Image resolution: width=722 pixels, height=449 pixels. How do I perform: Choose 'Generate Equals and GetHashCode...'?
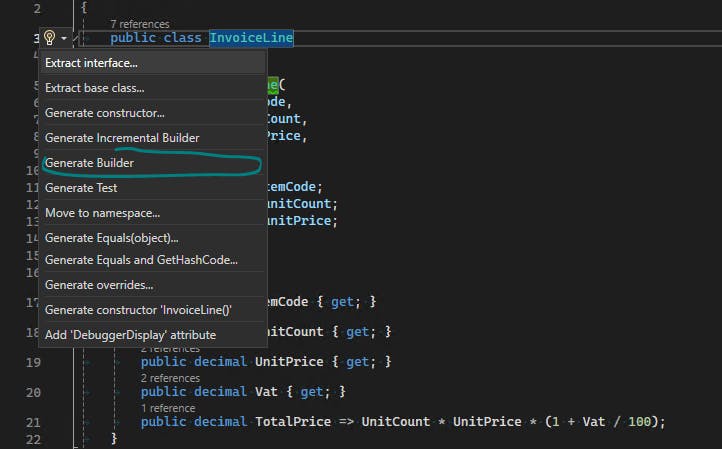[x=141, y=260]
